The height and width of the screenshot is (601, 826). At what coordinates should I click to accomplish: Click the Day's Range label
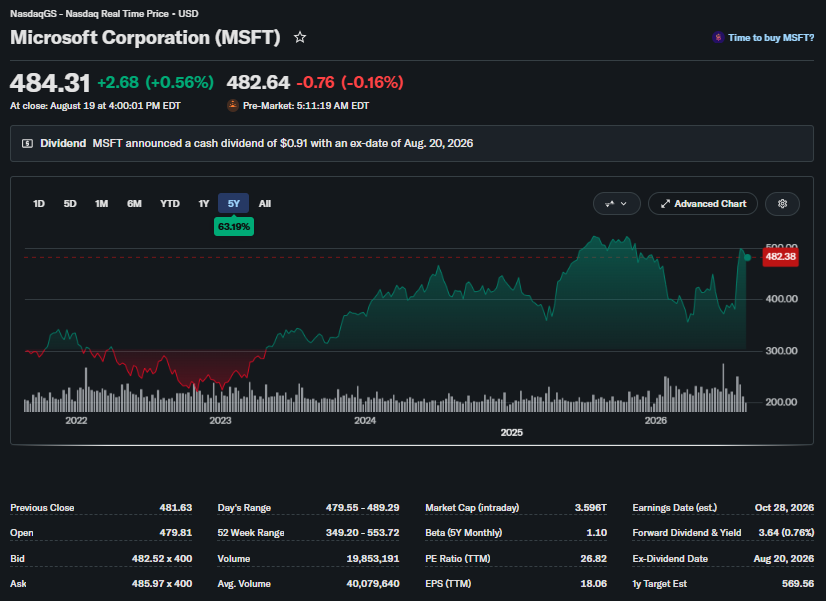[x=244, y=508]
